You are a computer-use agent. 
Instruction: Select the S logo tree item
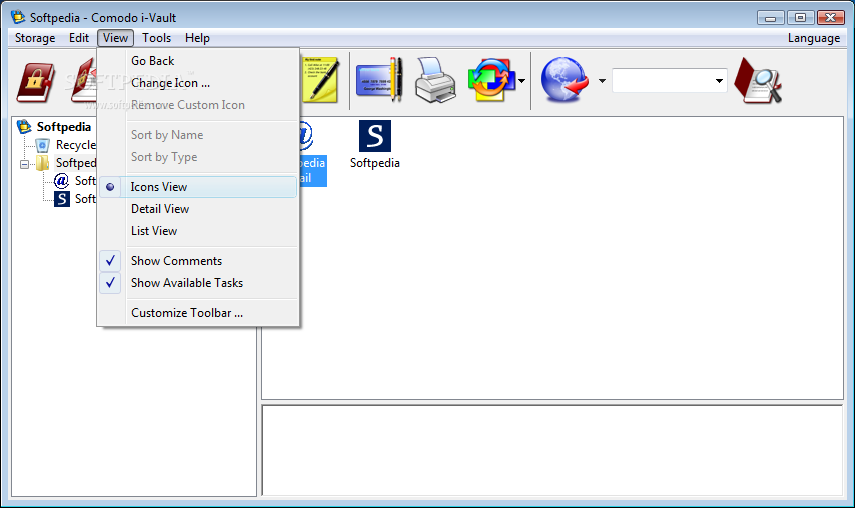(75, 199)
